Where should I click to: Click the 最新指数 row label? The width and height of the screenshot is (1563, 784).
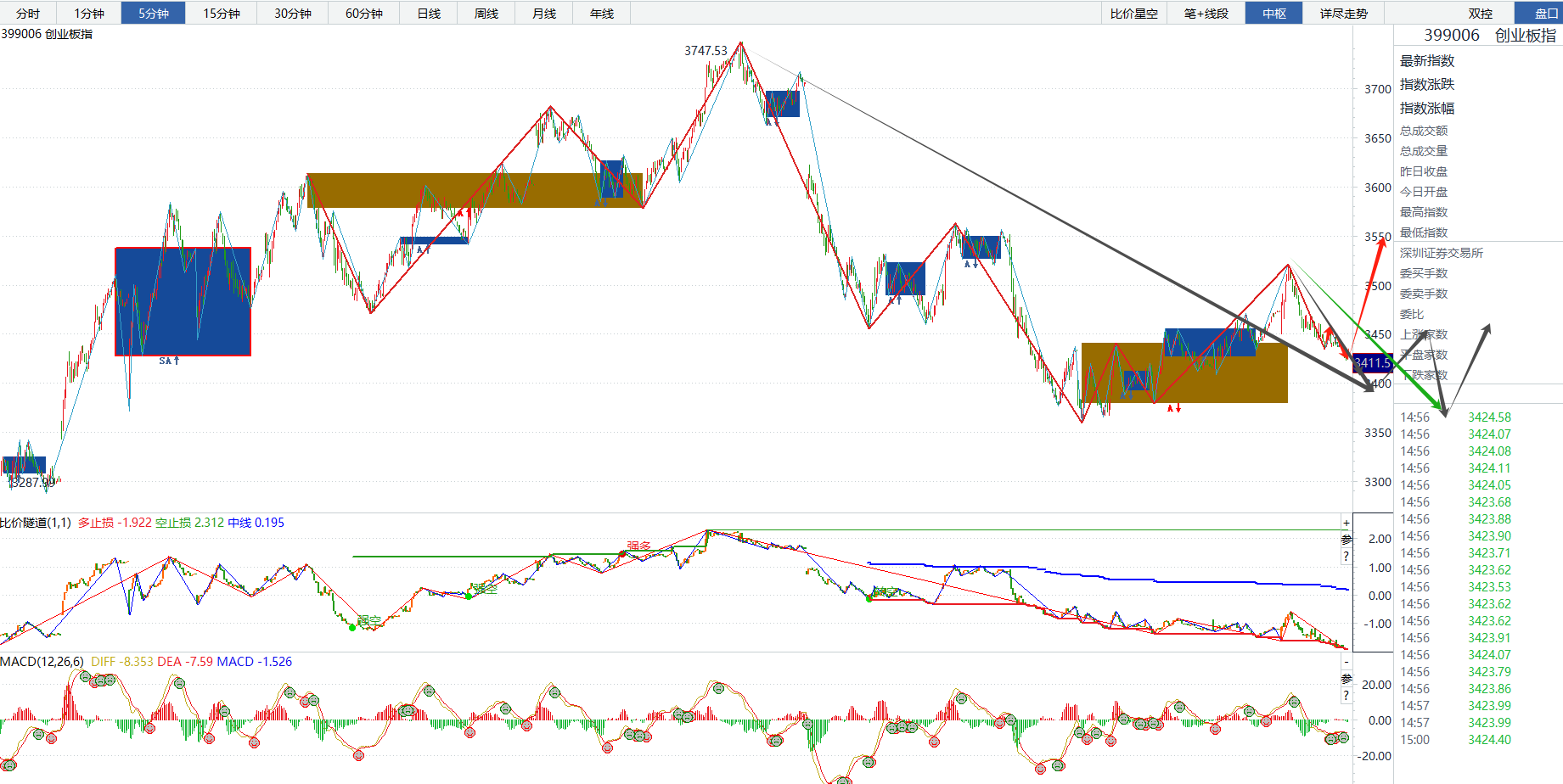coord(1427,61)
